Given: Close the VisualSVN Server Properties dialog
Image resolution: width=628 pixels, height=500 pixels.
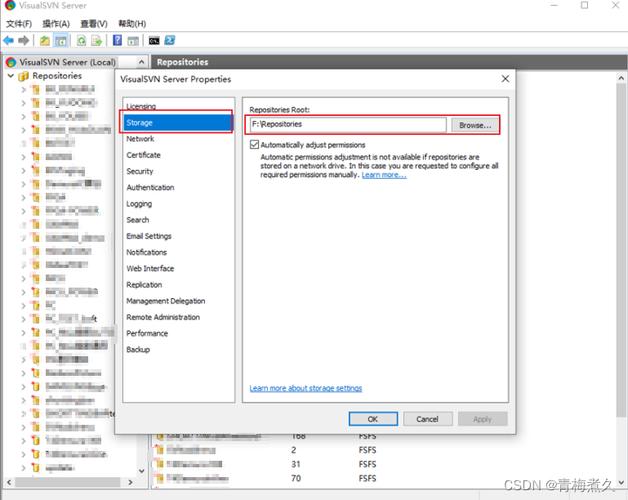Looking at the screenshot, I should coord(505,79).
